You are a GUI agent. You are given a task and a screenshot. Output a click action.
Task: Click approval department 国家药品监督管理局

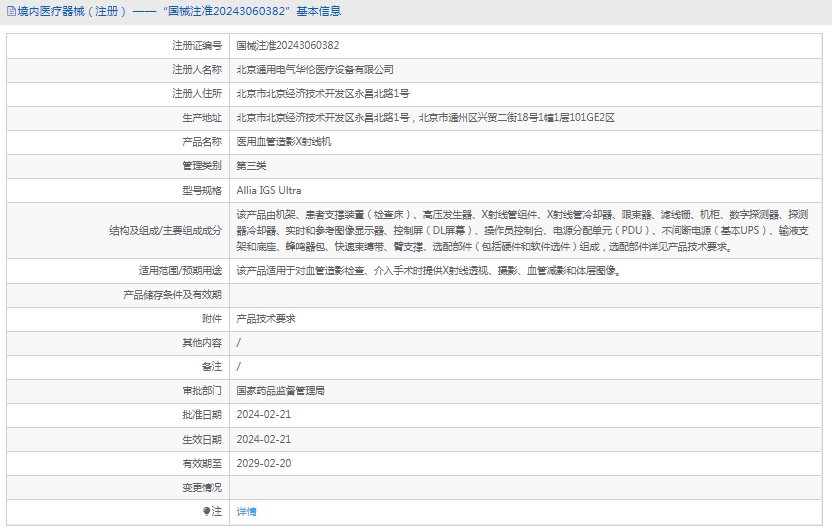pyautogui.click(x=280, y=390)
